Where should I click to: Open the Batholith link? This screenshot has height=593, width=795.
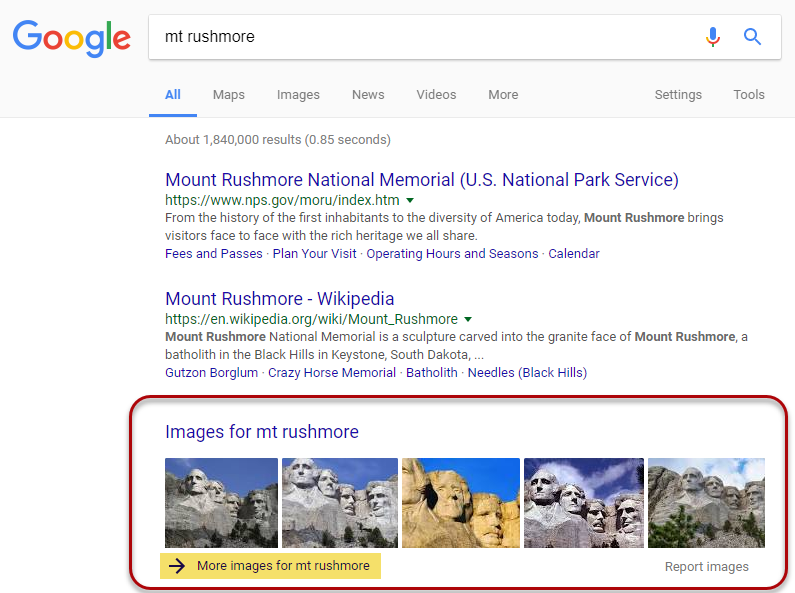coord(431,373)
